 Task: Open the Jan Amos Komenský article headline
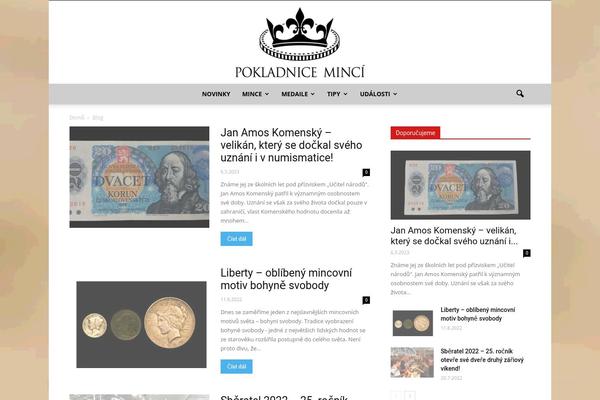pos(291,145)
